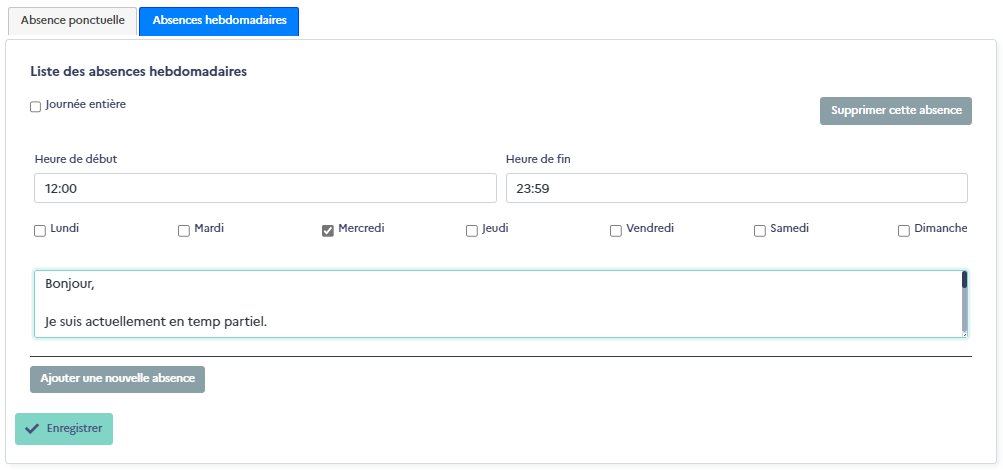Click the Heure de fin label
The height and width of the screenshot is (470, 1003).
click(538, 159)
